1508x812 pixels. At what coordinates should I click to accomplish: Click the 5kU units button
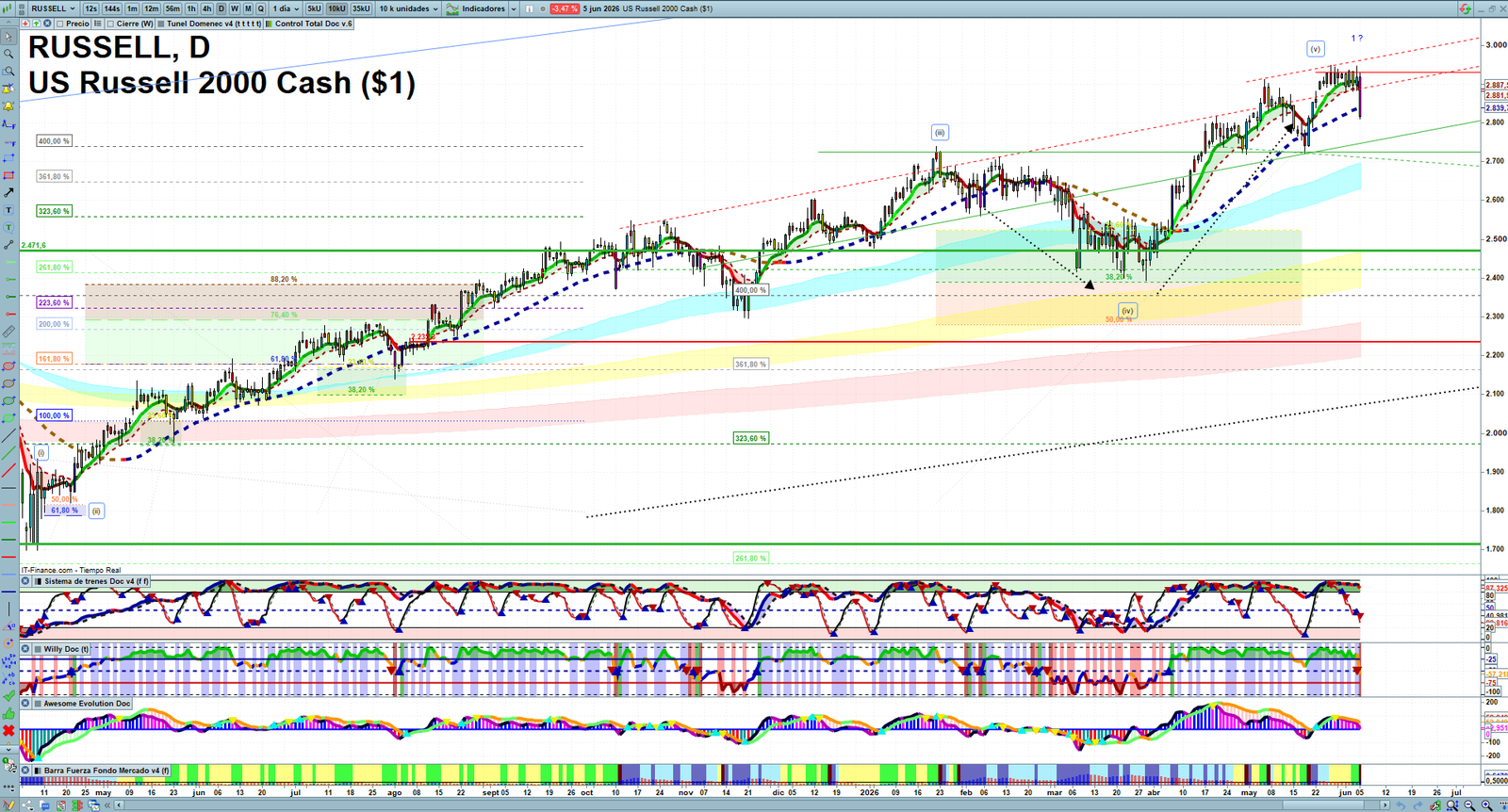click(x=314, y=8)
